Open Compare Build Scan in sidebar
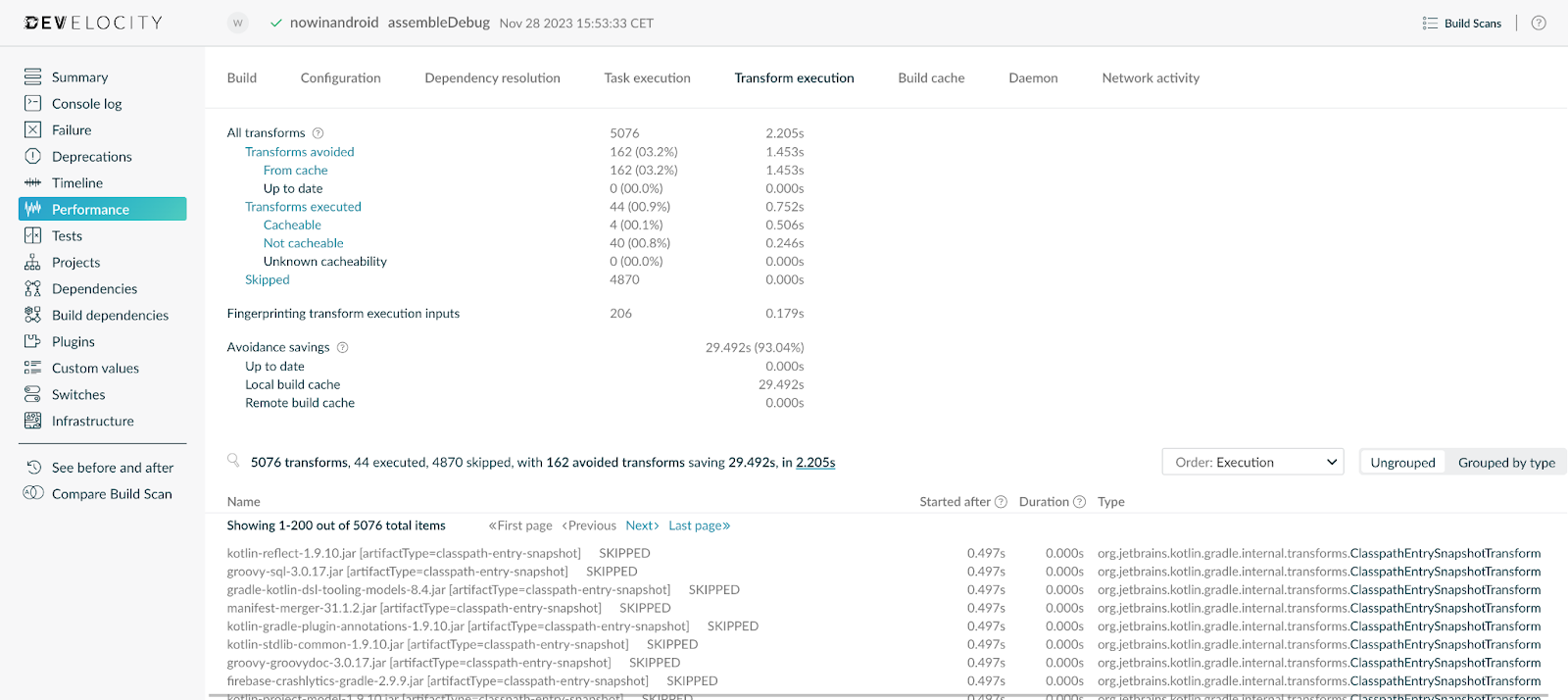The image size is (1568, 700). coord(112,494)
